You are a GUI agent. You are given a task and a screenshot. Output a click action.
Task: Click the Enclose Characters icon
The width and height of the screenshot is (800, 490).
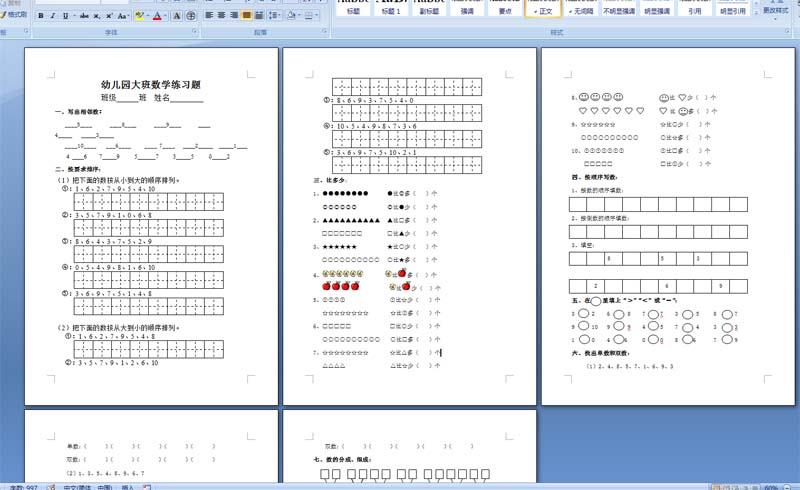[191, 16]
